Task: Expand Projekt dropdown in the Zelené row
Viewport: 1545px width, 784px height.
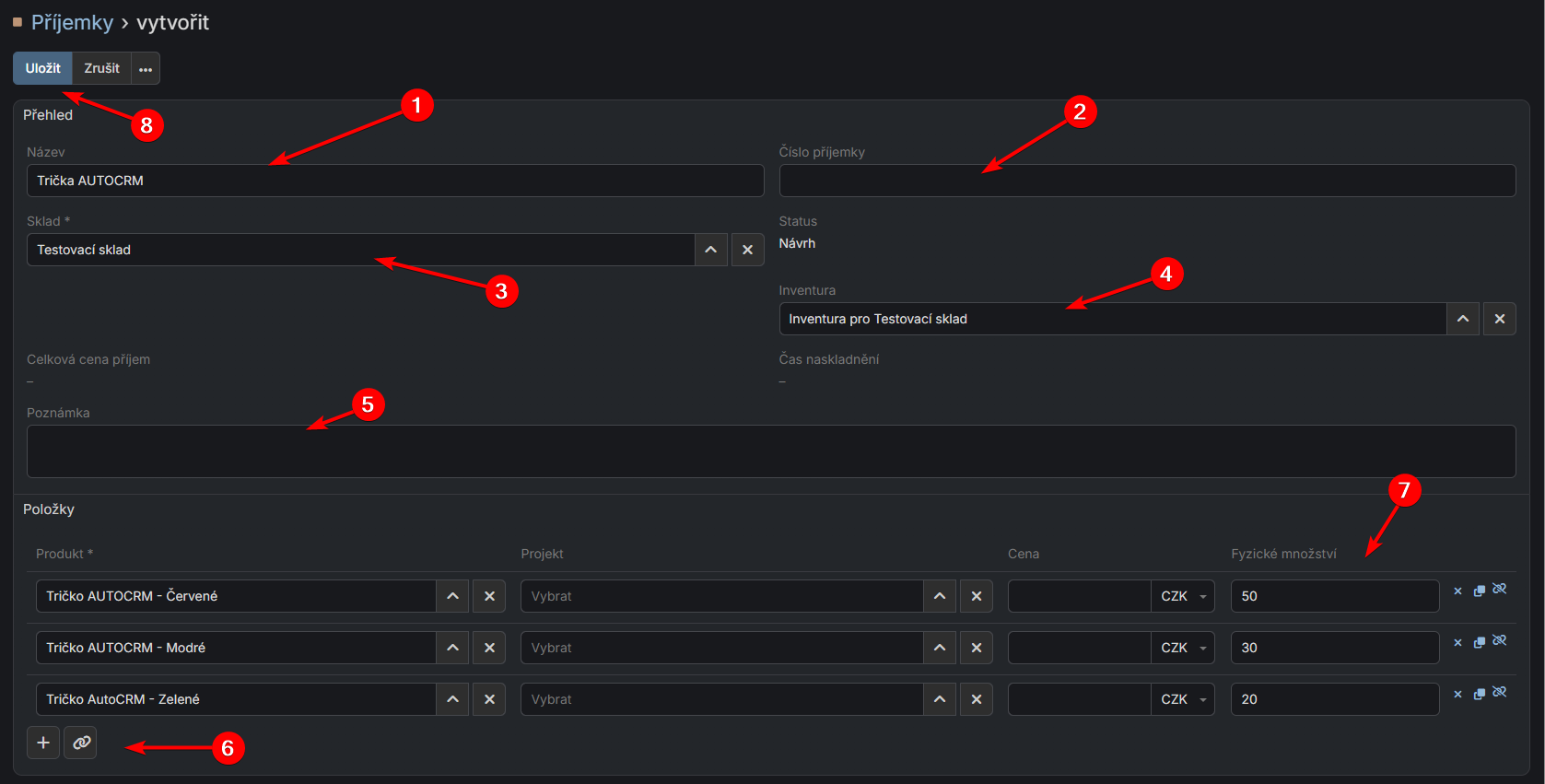Action: pos(939,699)
